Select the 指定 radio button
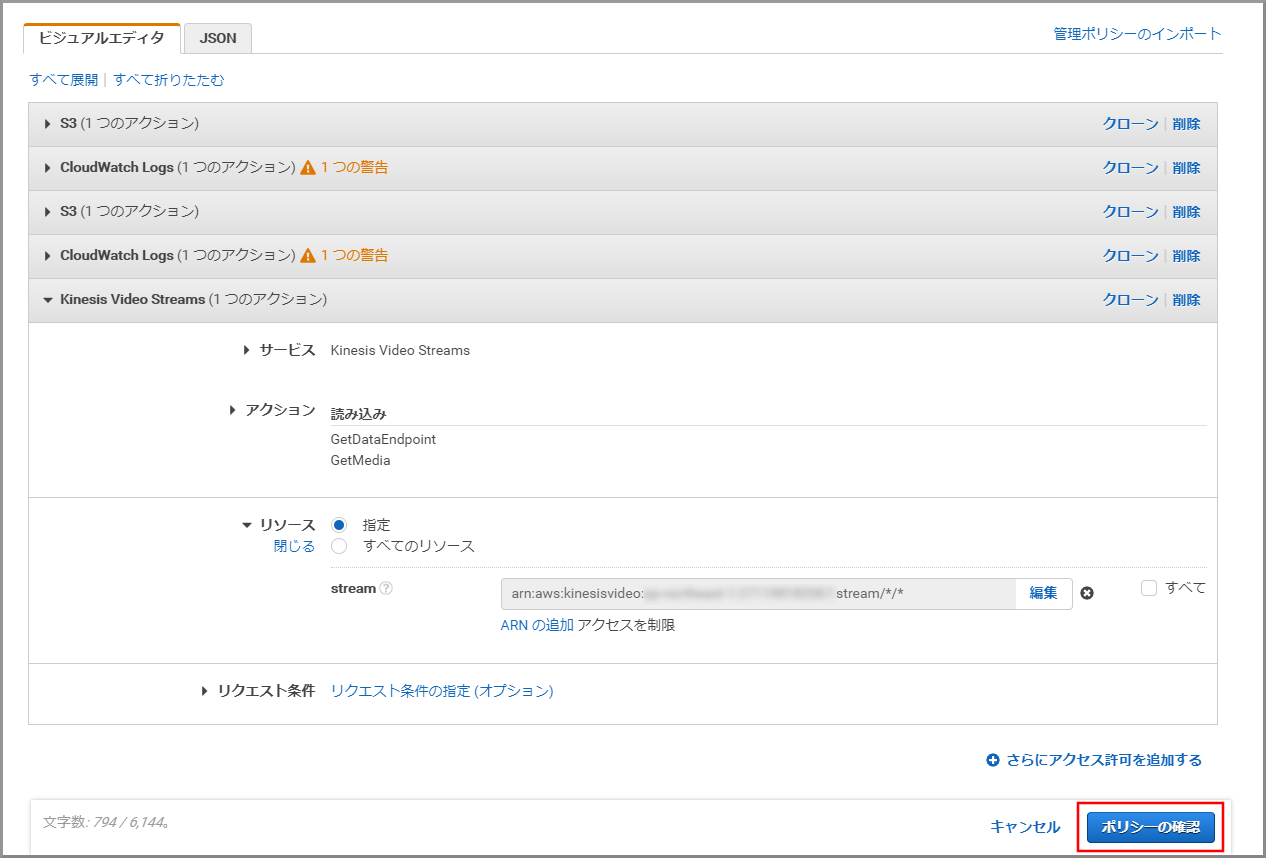 pos(339,525)
